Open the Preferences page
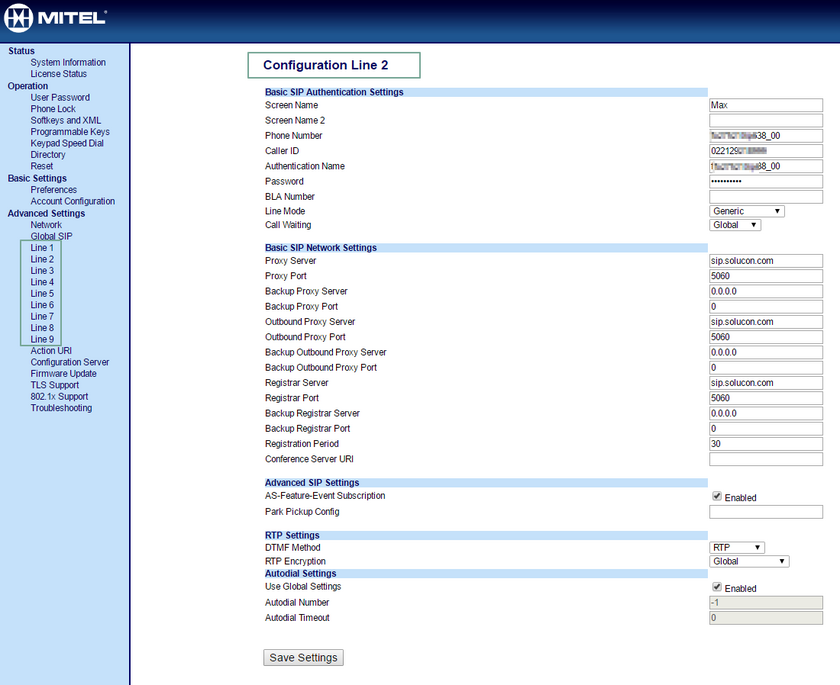The height and width of the screenshot is (685, 840). pyautogui.click(x=53, y=189)
